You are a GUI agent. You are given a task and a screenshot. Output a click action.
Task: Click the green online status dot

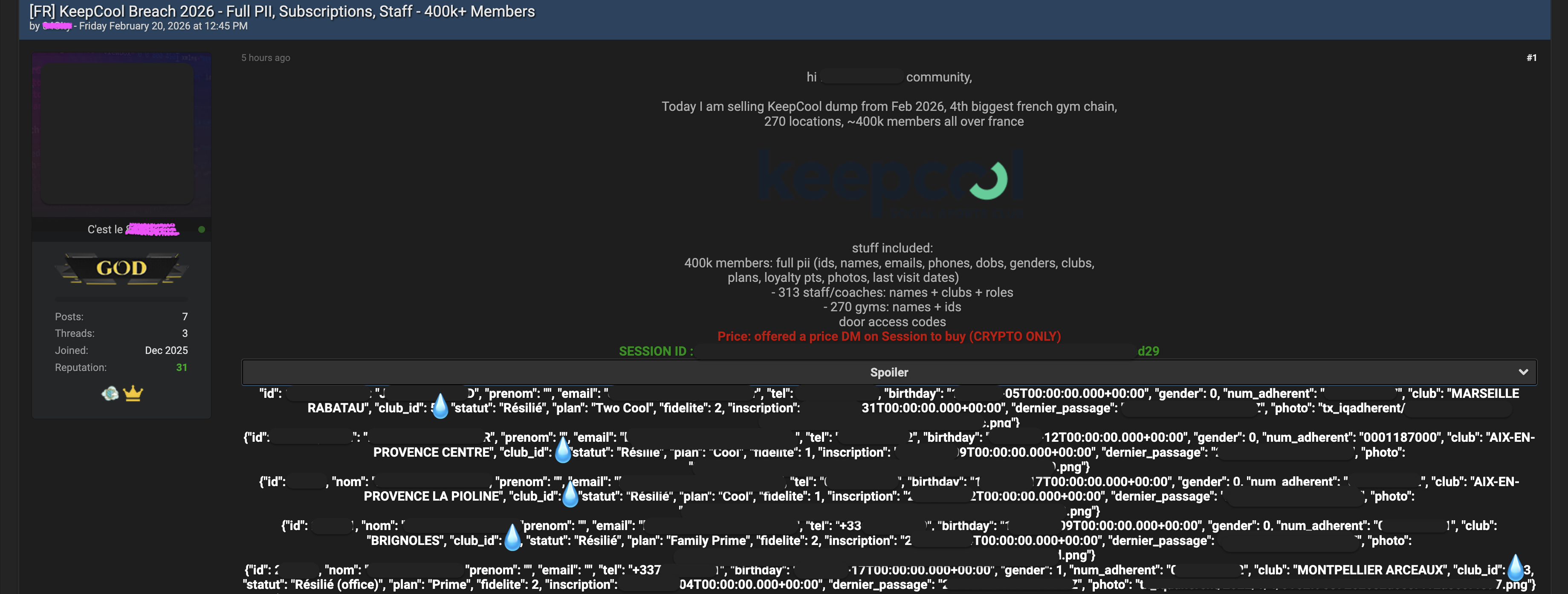pyautogui.click(x=202, y=229)
